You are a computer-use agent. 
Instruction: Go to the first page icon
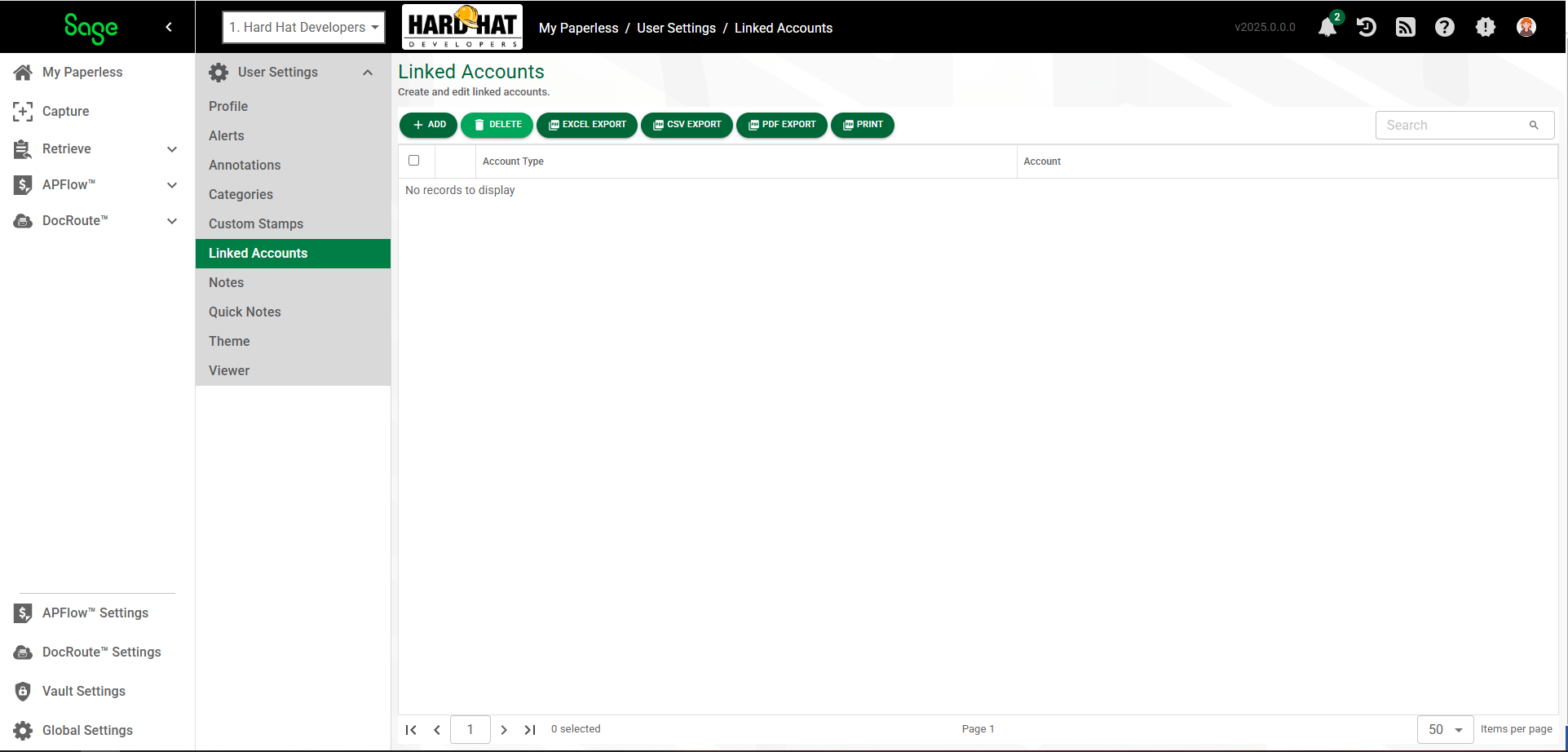point(411,729)
